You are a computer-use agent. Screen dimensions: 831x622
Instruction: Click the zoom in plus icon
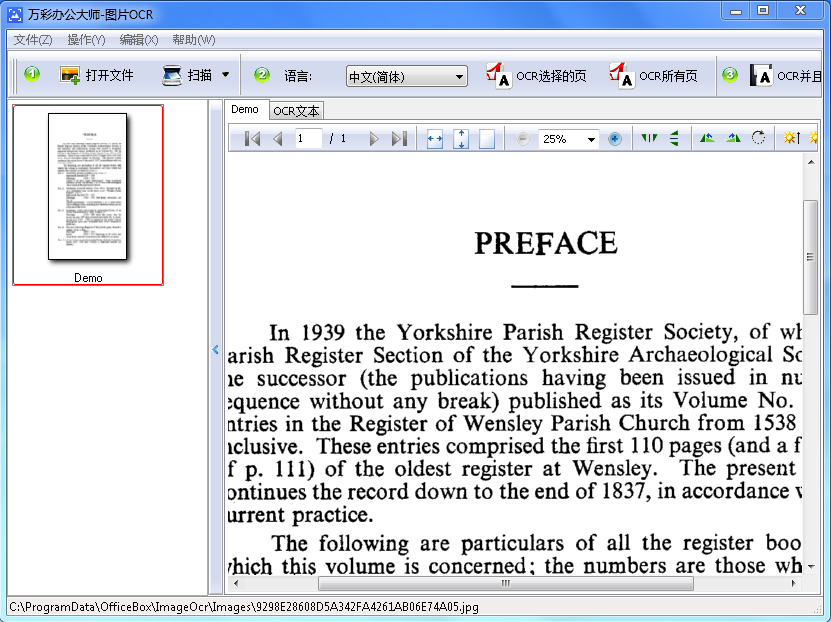(x=615, y=139)
